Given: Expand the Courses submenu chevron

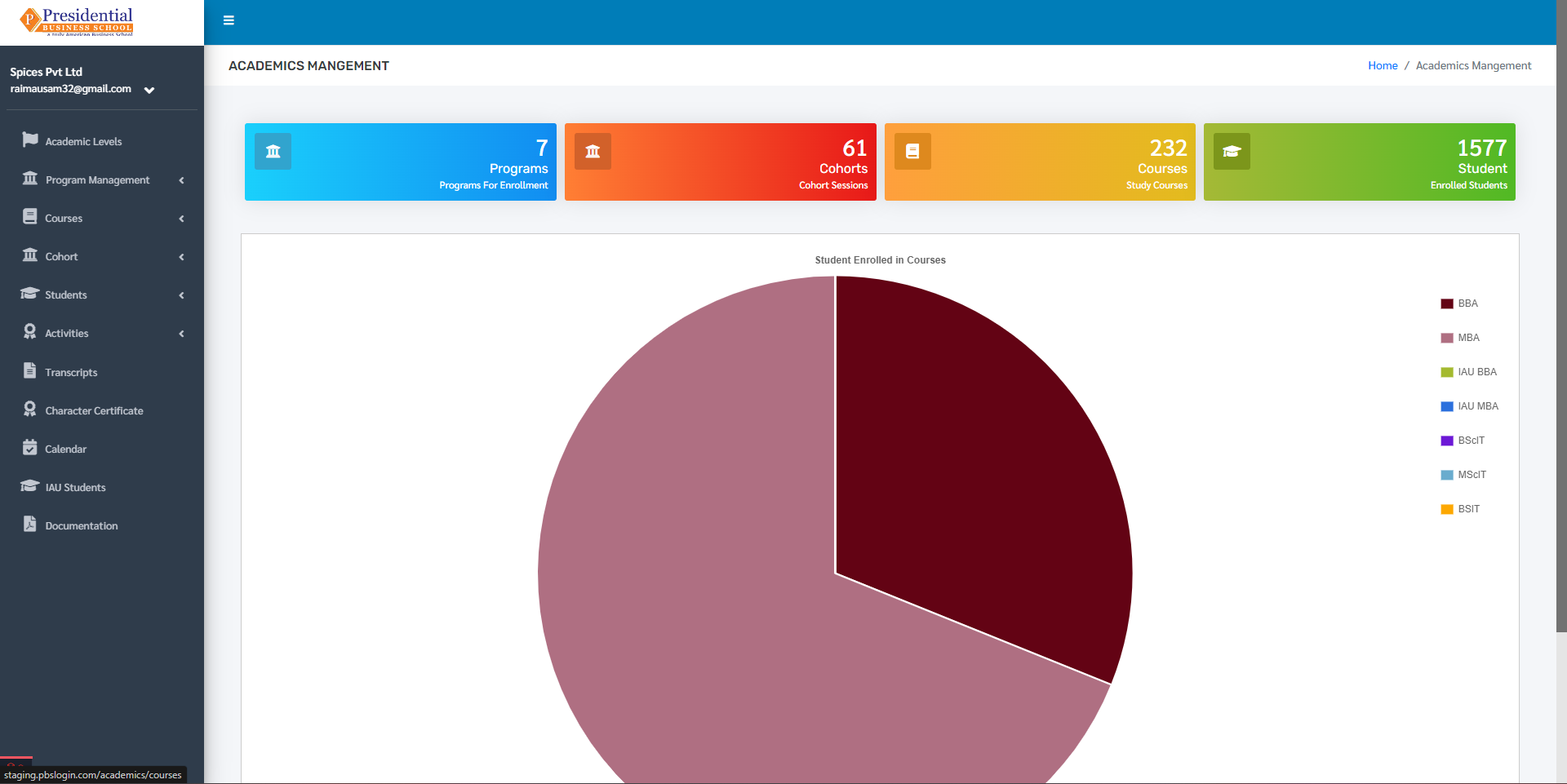Looking at the screenshot, I should [x=181, y=219].
